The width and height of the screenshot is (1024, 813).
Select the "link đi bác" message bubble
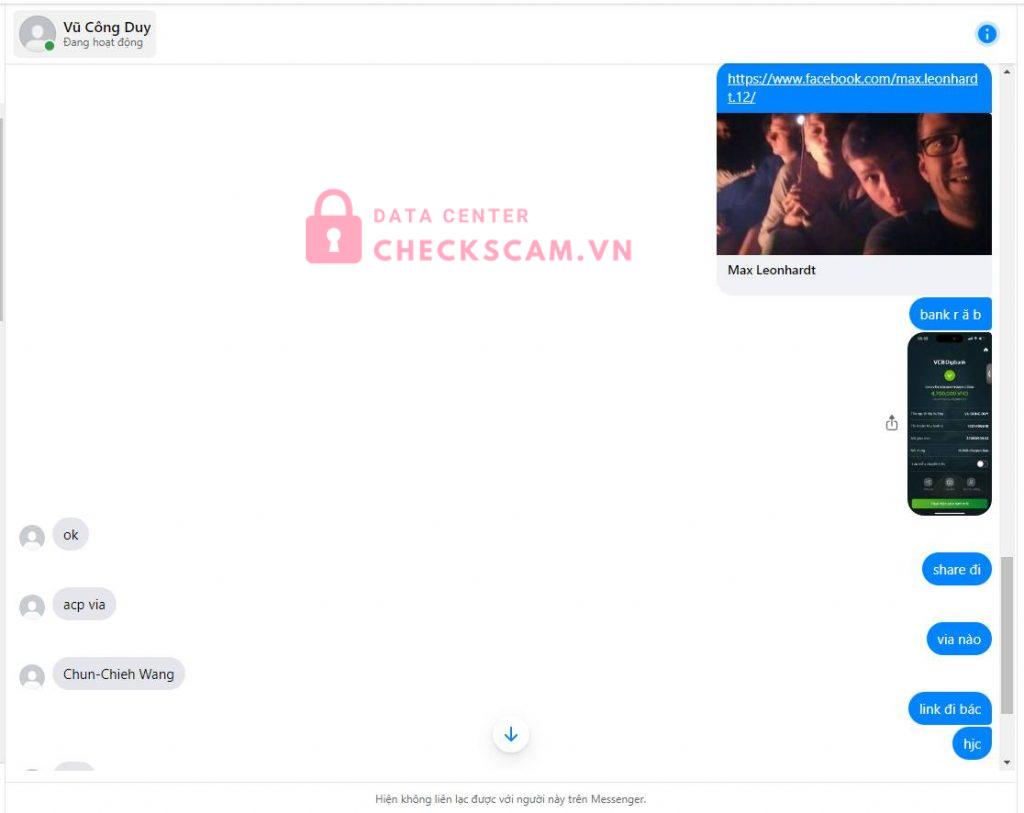949,709
